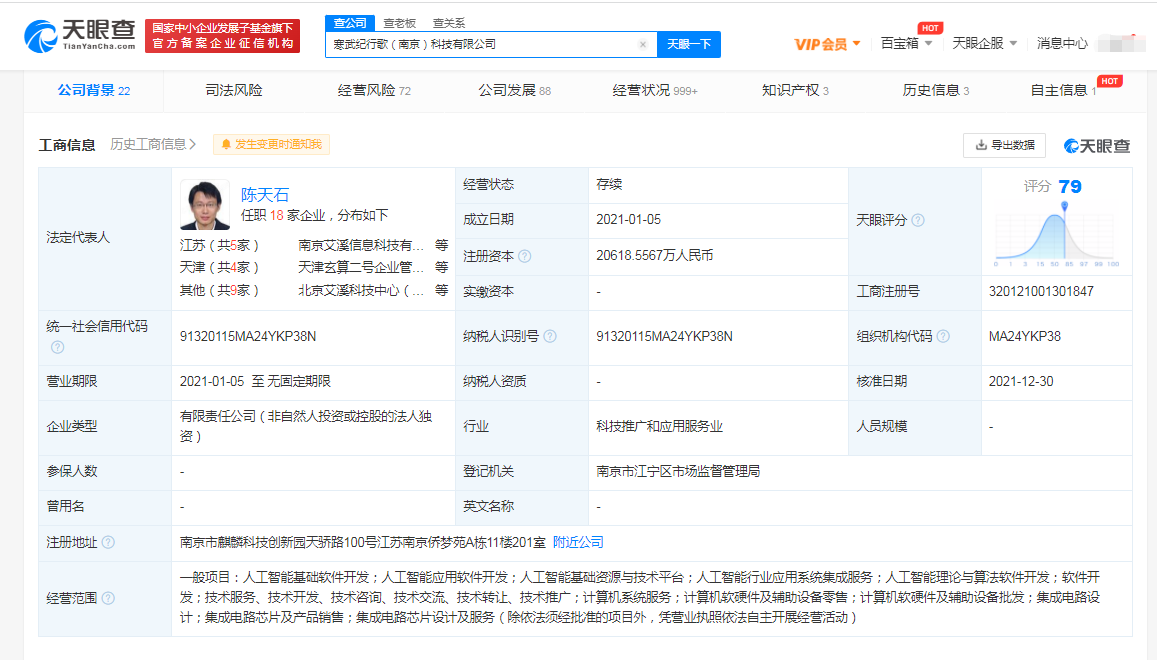This screenshot has width=1157, height=660.
Task: Open 南京艾溪信息科技有 company link
Action: click(x=361, y=245)
